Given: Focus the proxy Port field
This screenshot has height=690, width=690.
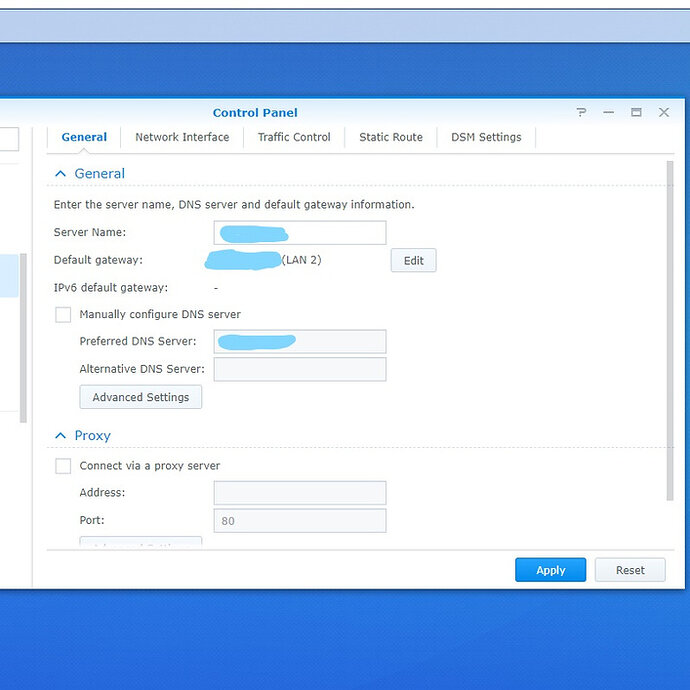Looking at the screenshot, I should (x=300, y=521).
